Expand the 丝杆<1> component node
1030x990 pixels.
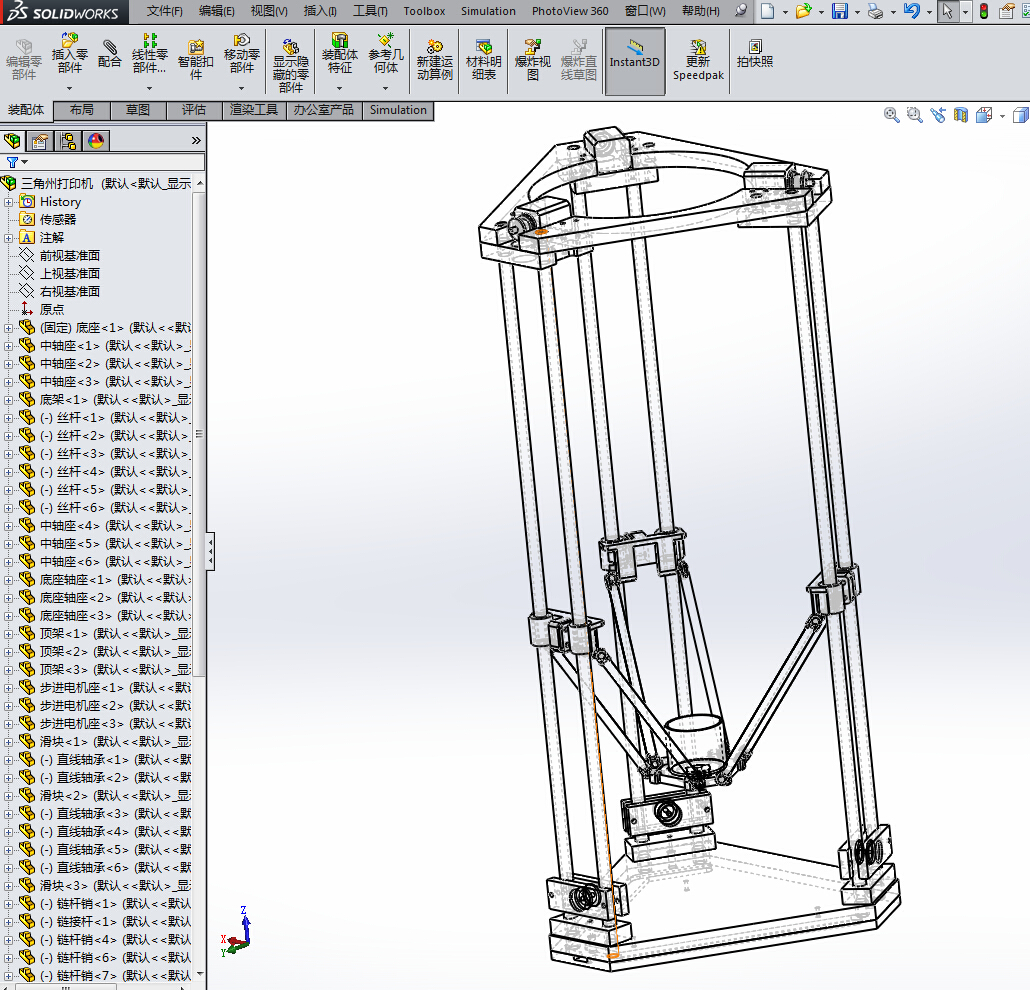point(8,418)
